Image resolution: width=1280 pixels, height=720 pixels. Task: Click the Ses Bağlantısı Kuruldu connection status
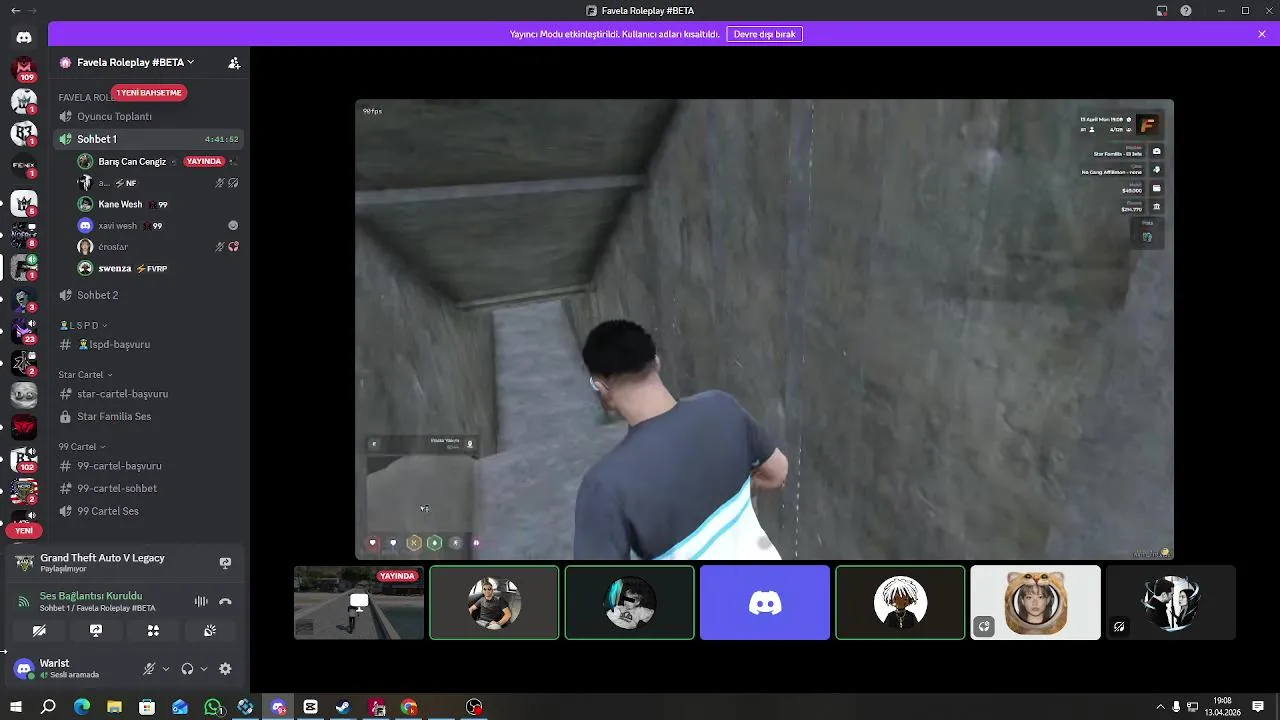pos(91,596)
